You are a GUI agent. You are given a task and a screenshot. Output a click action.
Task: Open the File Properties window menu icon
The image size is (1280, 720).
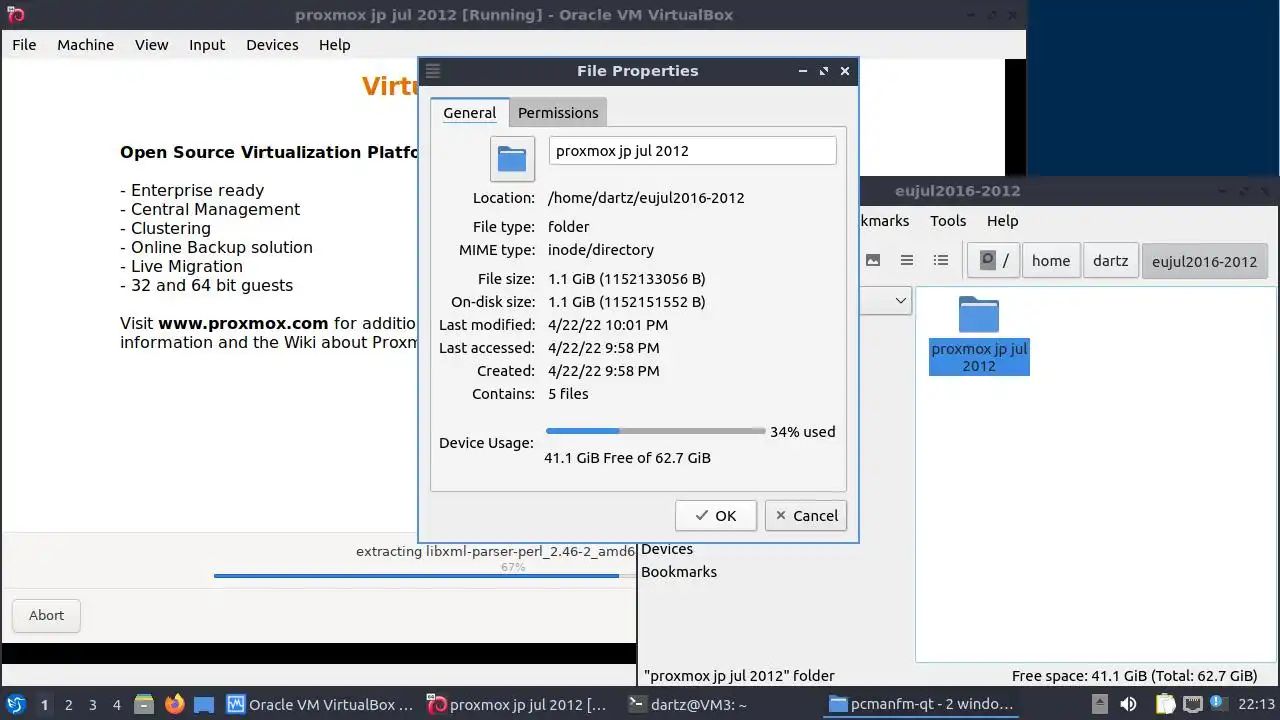click(433, 71)
